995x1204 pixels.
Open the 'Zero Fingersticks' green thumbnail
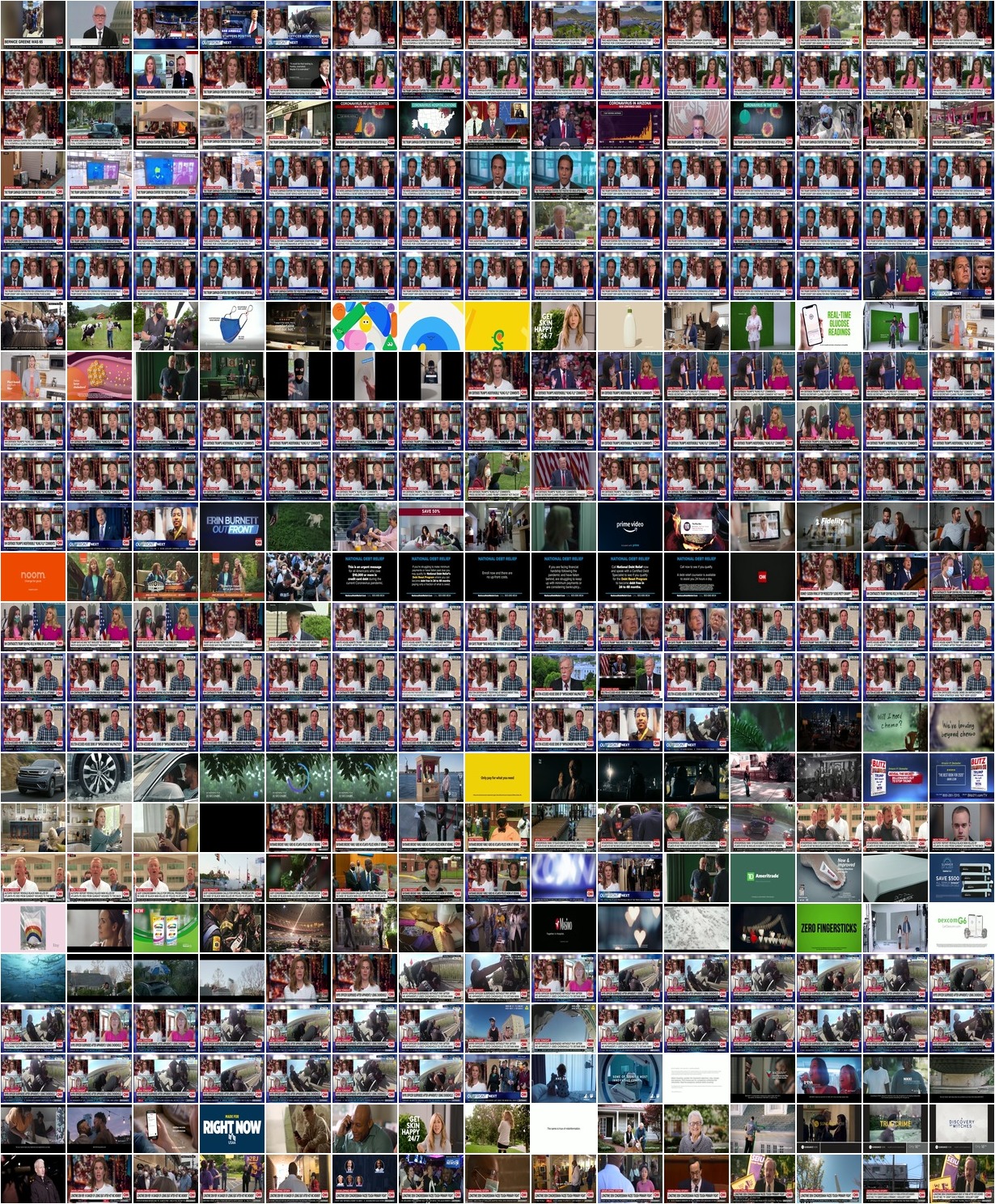[829, 928]
